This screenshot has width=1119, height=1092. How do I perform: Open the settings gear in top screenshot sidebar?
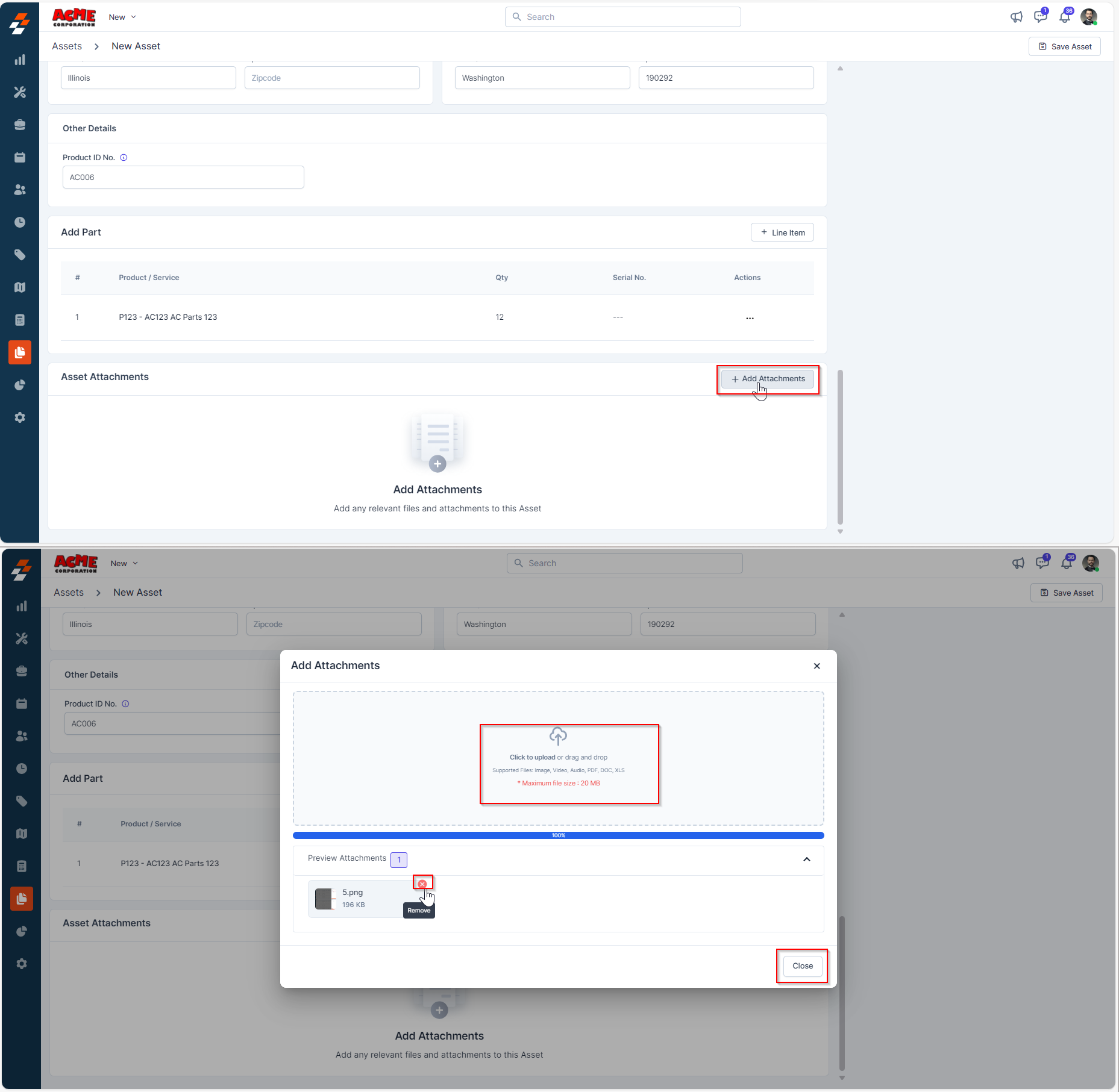pyautogui.click(x=20, y=417)
